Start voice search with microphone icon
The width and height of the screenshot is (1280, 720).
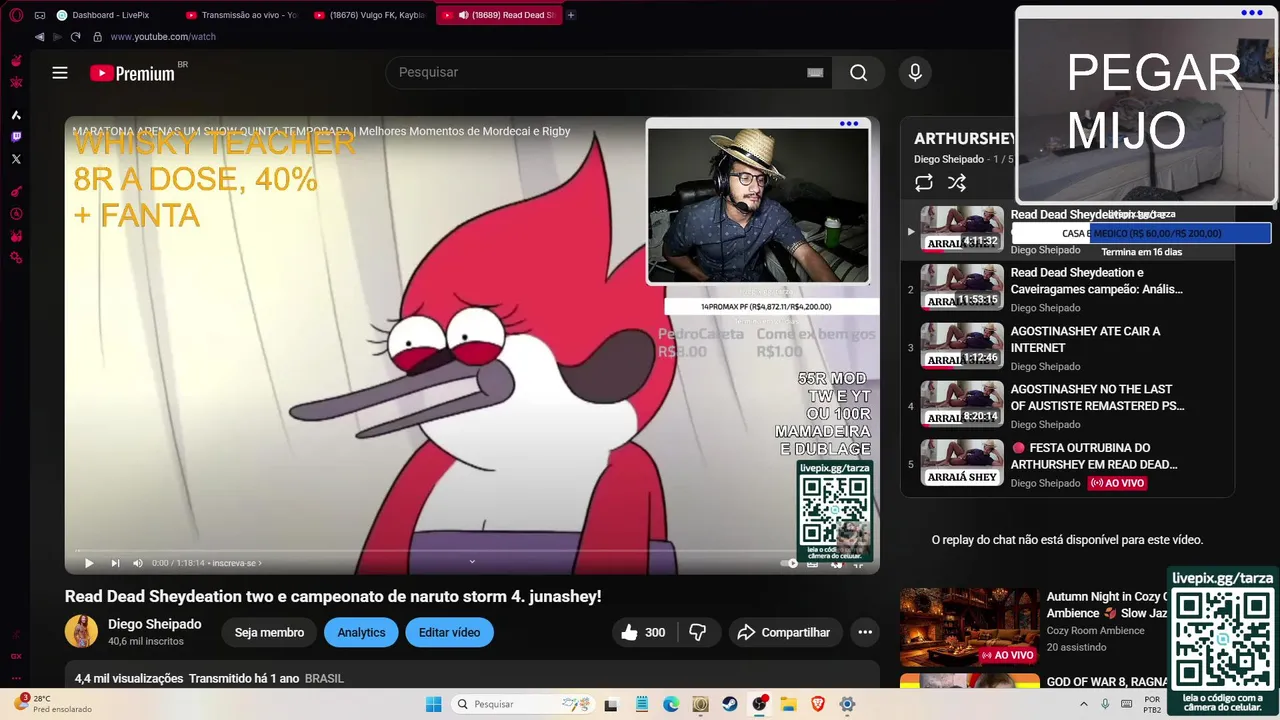pos(914,73)
